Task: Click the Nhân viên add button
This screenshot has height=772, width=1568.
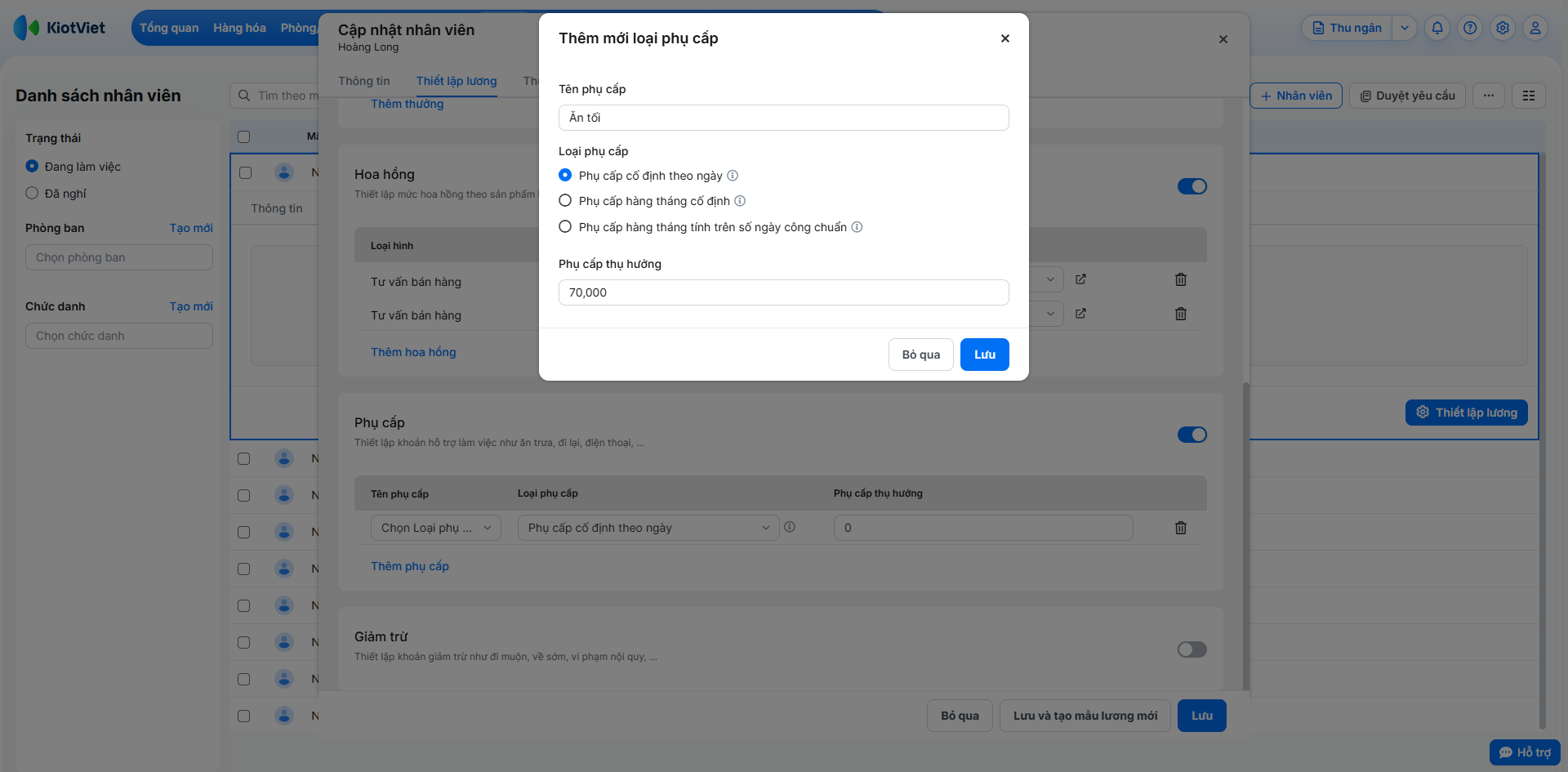Action: click(x=1296, y=96)
